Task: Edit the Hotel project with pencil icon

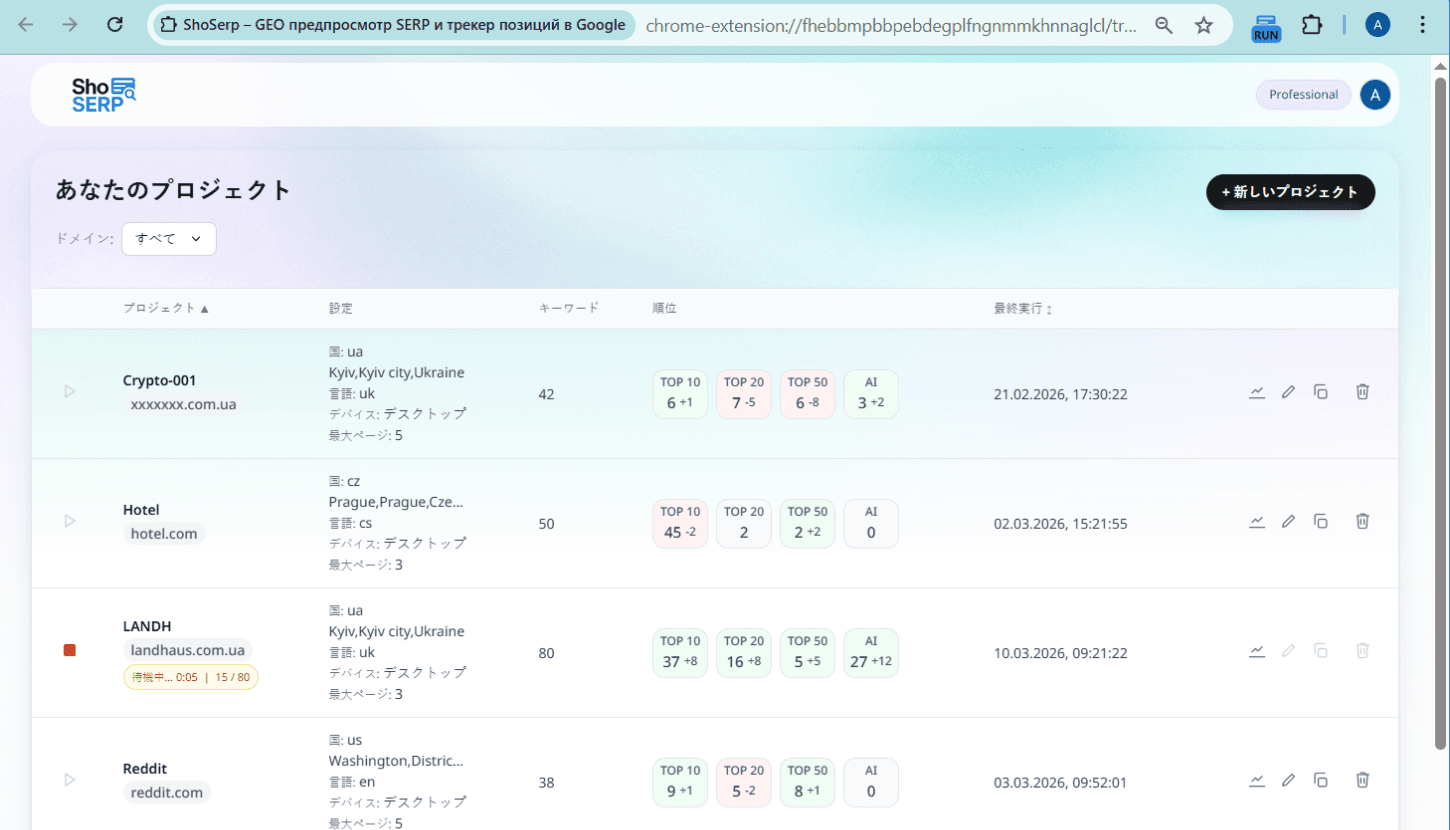Action: [1288, 521]
